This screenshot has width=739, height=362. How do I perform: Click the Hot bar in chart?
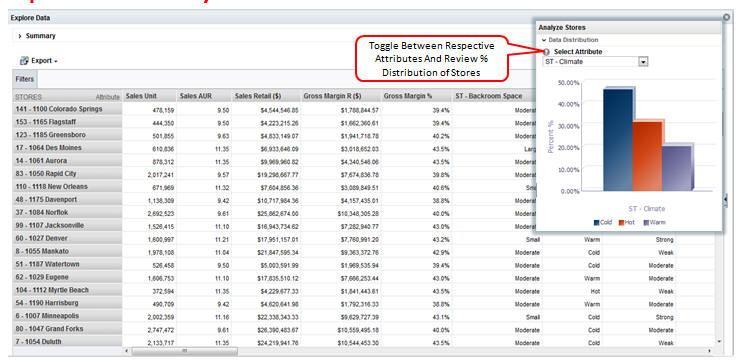648,155
